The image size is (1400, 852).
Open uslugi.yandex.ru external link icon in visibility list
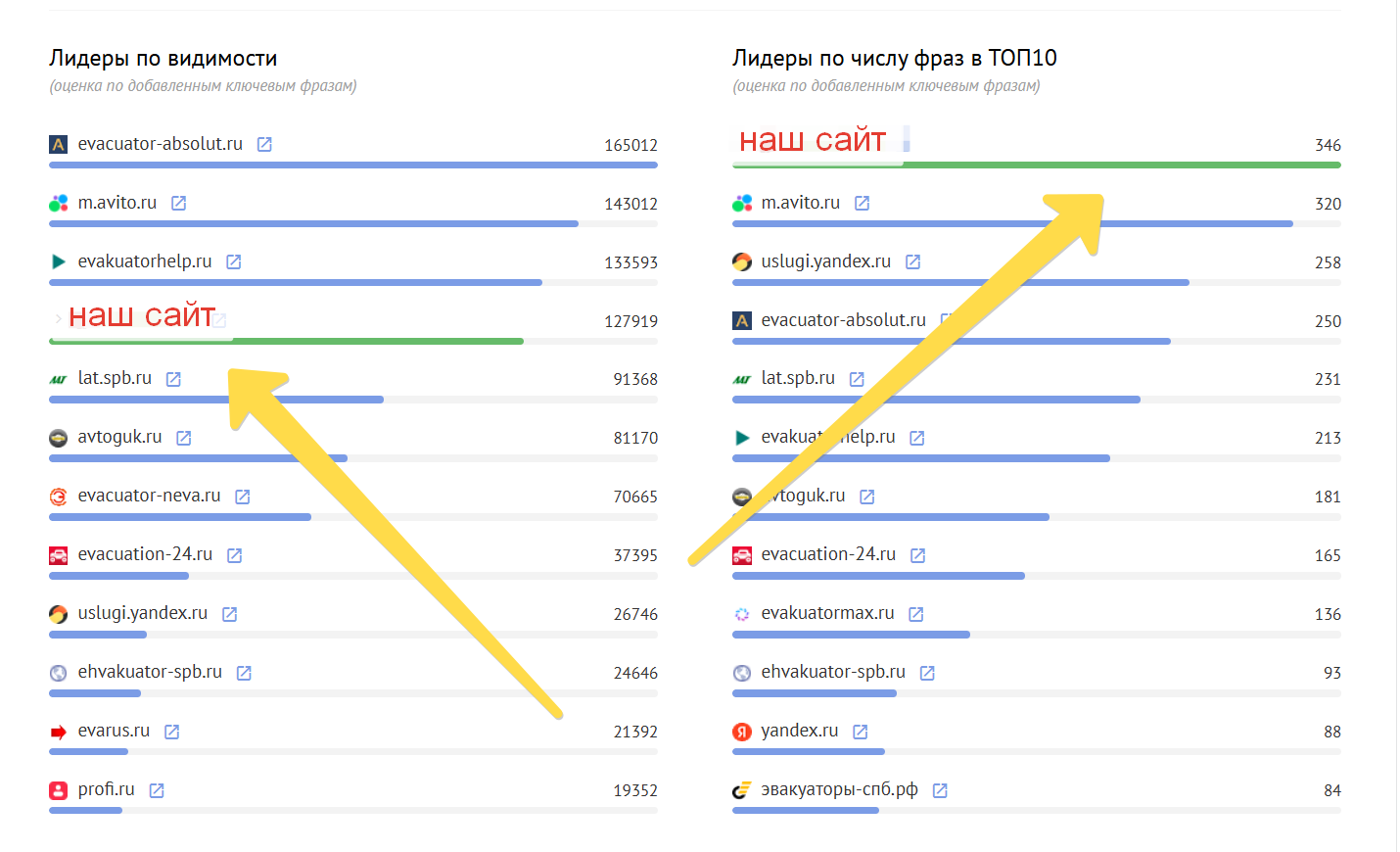coord(229,614)
